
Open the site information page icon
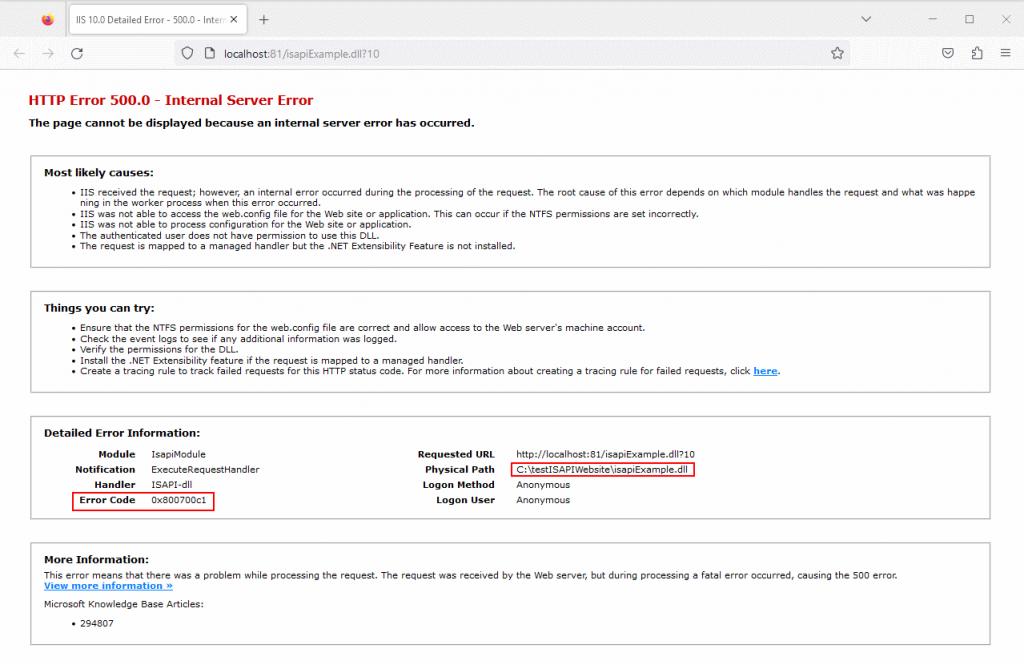(x=210, y=54)
